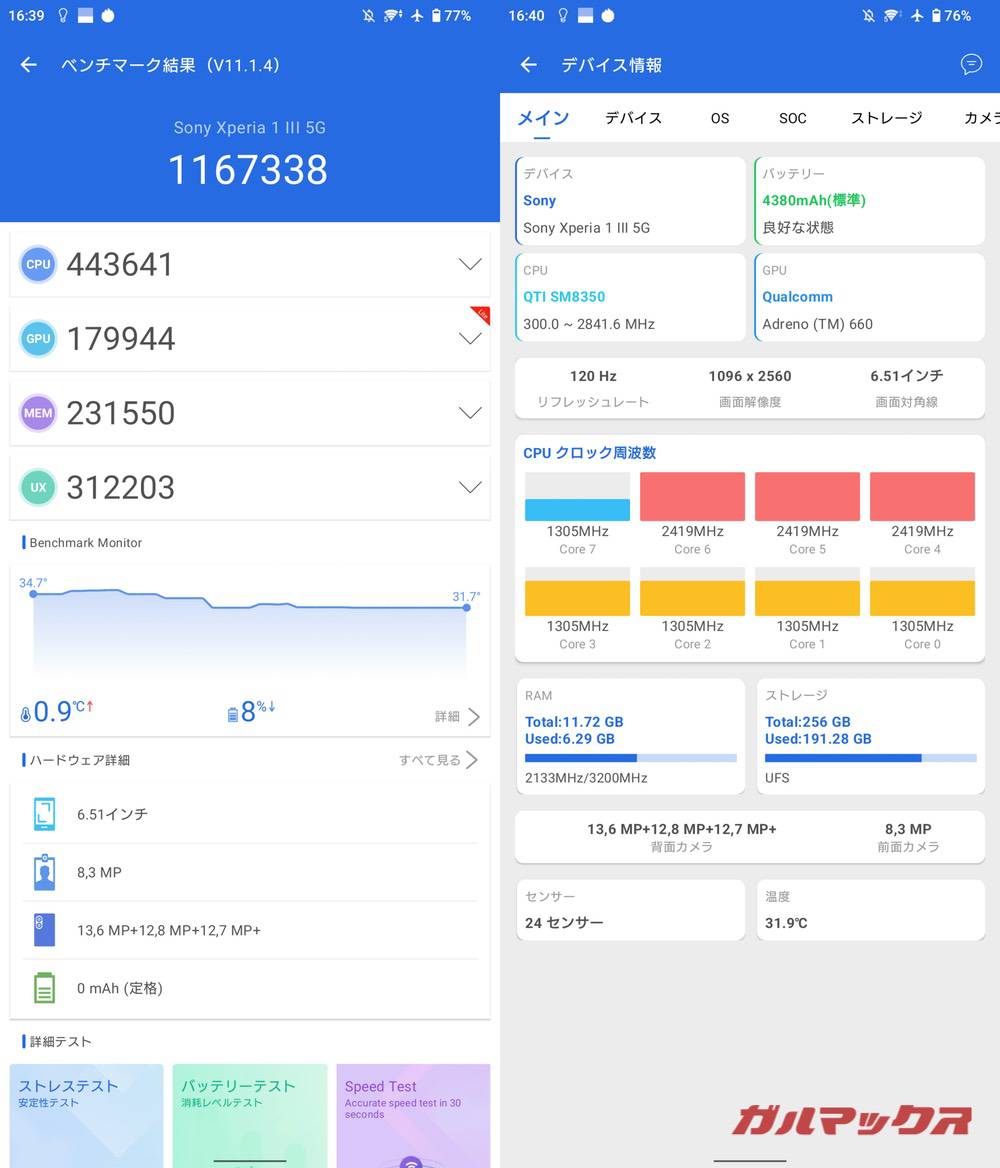
Task: Switch to the ストレージ tab
Action: click(887, 118)
